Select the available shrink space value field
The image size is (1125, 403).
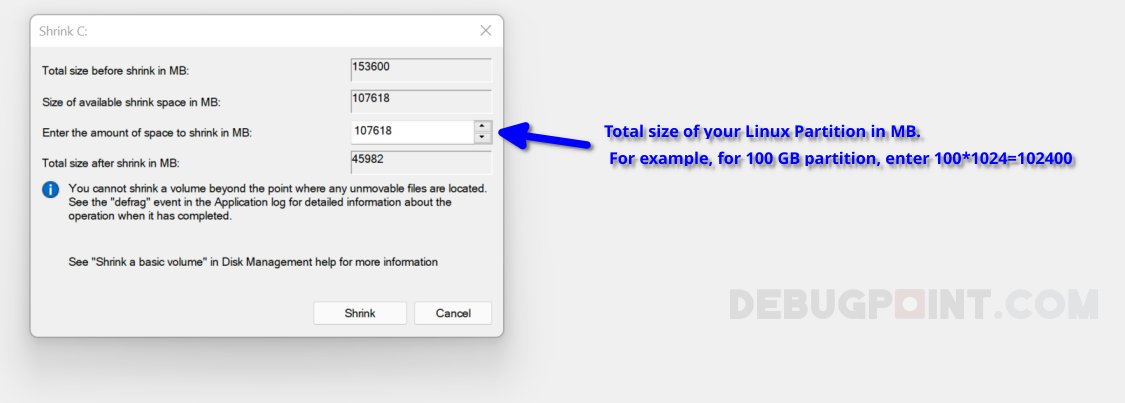(421, 100)
